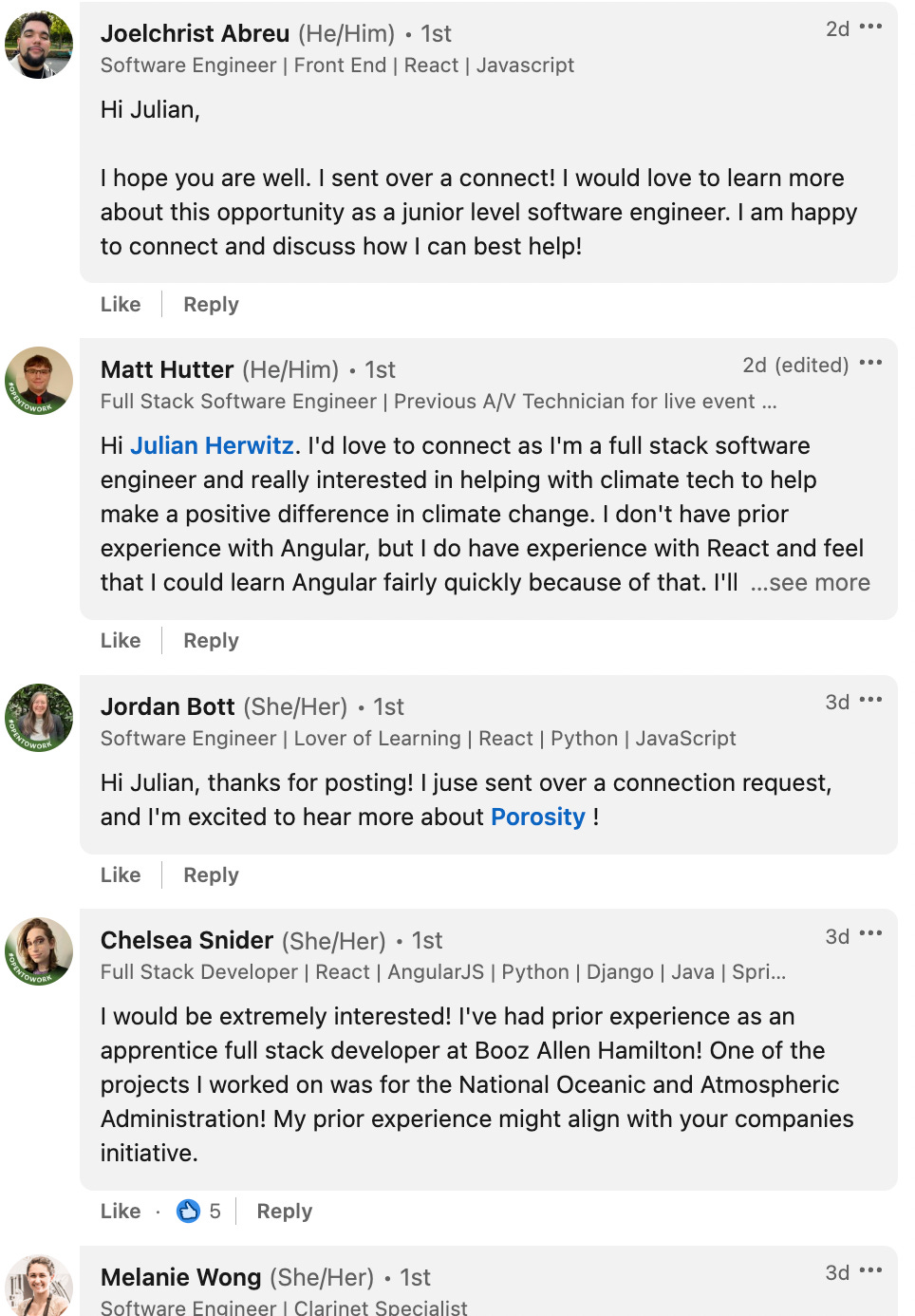Open Chelsea Snider's profile picture
Image resolution: width=915 pixels, height=1316 pixels.
point(39,951)
